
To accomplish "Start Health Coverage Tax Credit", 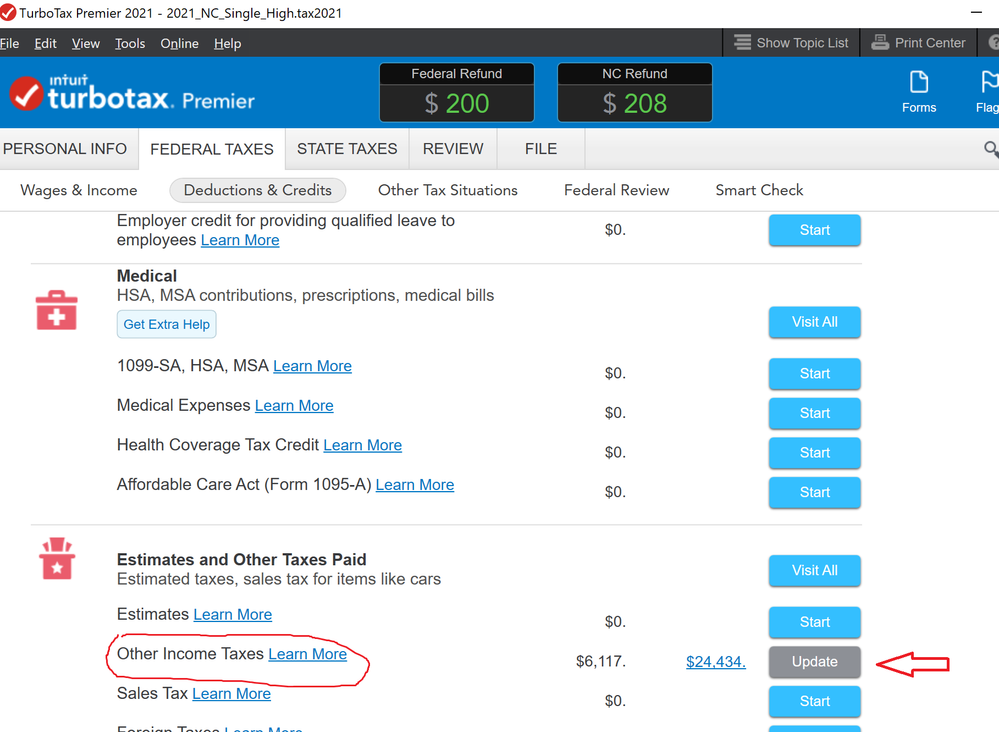I will click(x=814, y=452).
